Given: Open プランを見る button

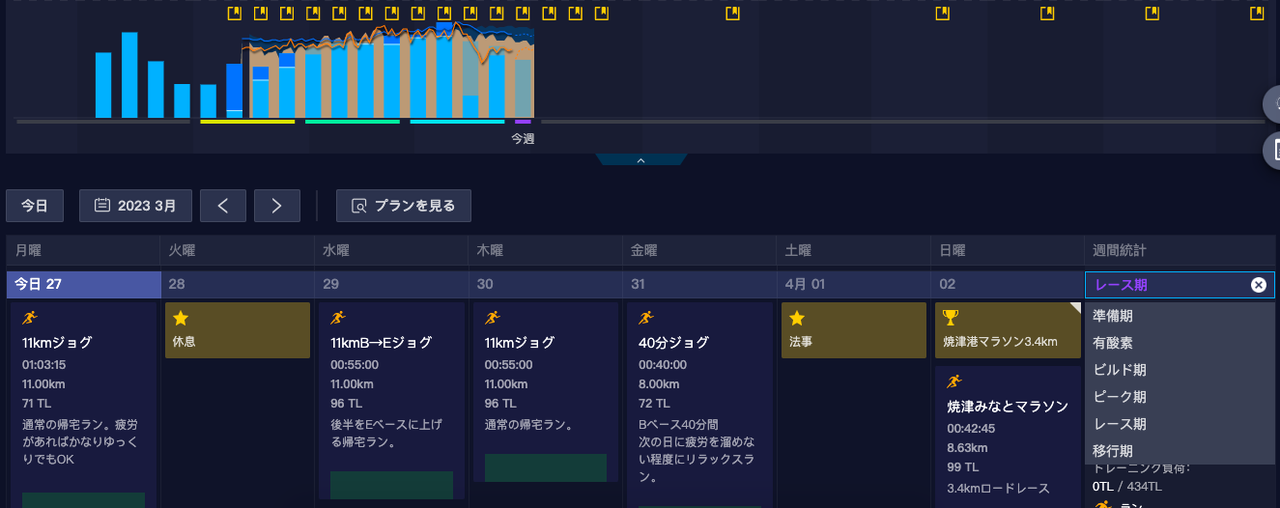Looking at the screenshot, I should pyautogui.click(x=404, y=206).
